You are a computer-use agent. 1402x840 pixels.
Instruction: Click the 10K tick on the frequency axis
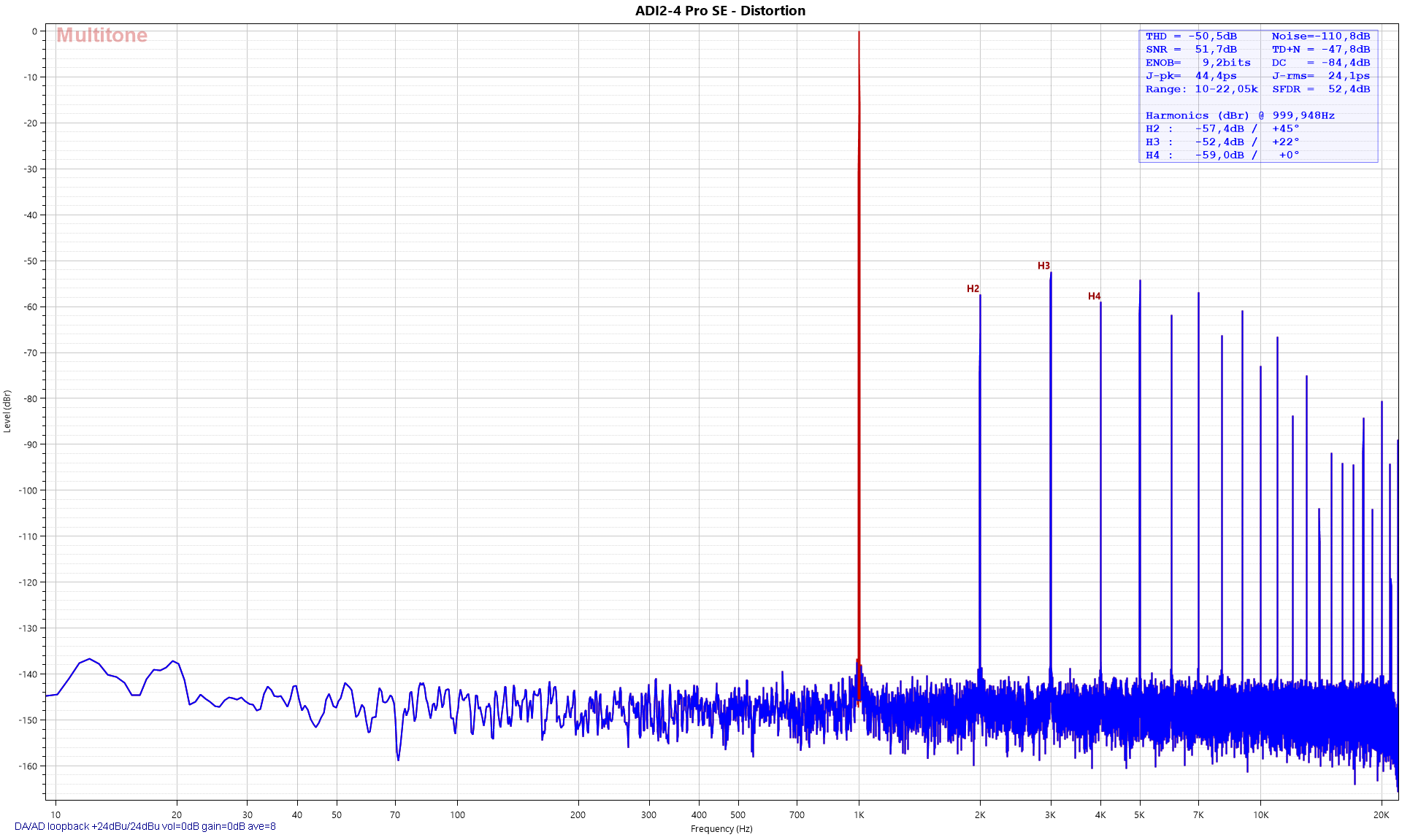(1261, 815)
